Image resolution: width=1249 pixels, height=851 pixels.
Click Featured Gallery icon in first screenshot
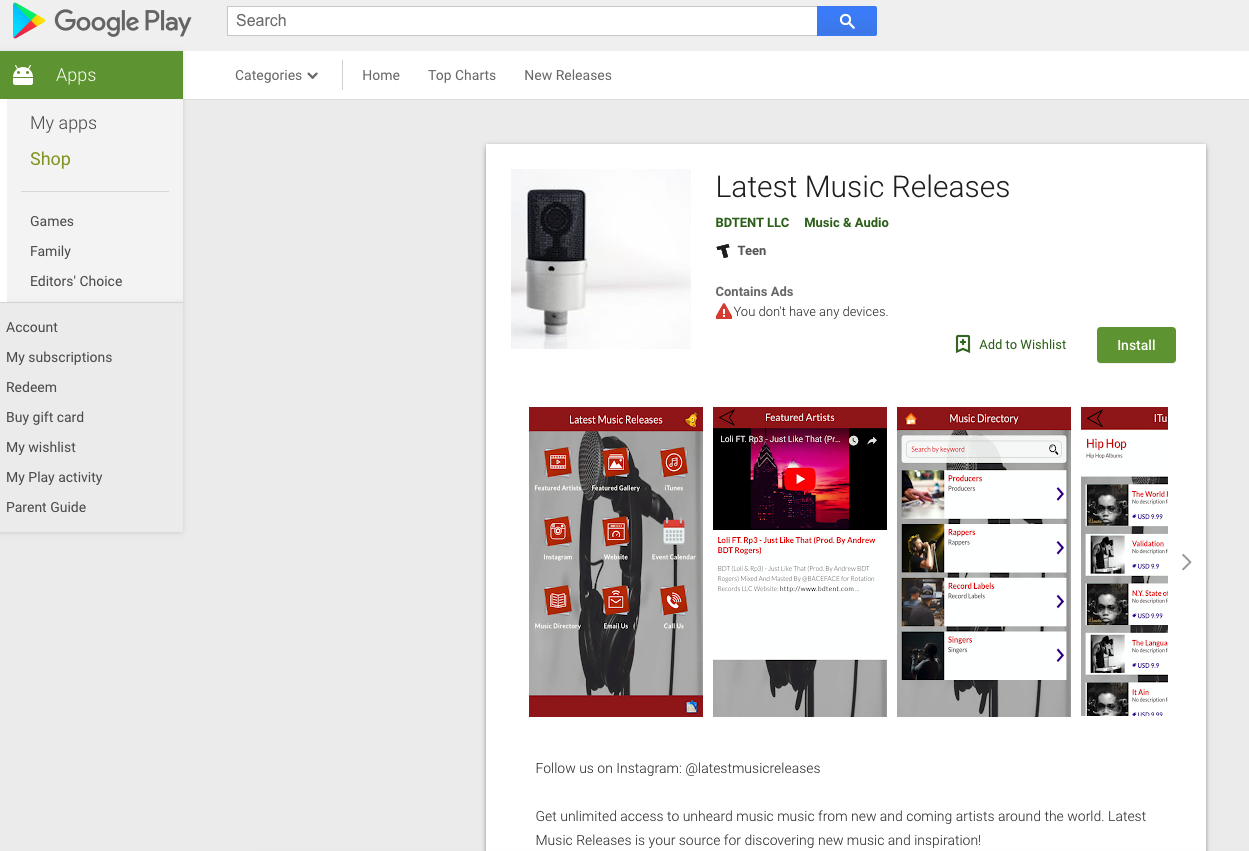click(x=616, y=463)
